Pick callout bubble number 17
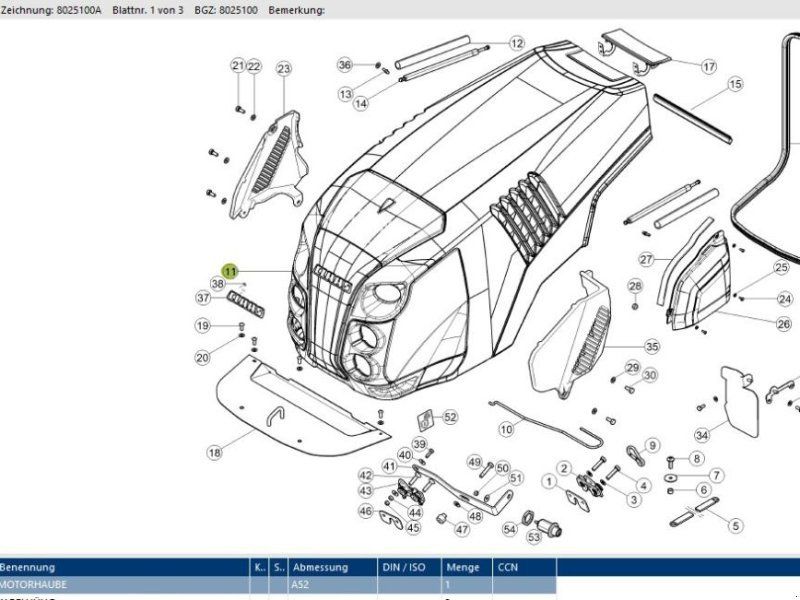Image resolution: width=800 pixels, height=600 pixels. 708,67
